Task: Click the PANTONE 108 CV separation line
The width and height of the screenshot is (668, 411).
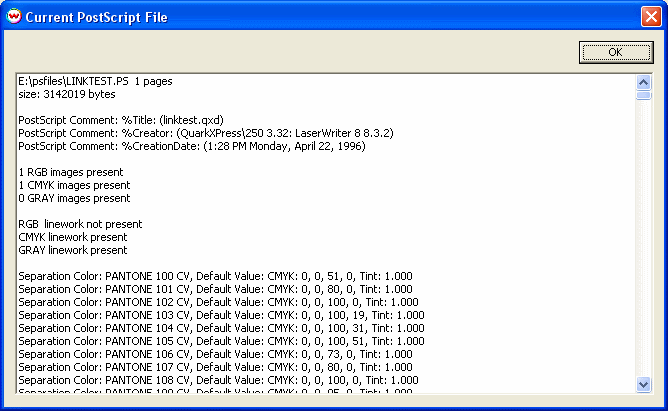Action: [218, 380]
